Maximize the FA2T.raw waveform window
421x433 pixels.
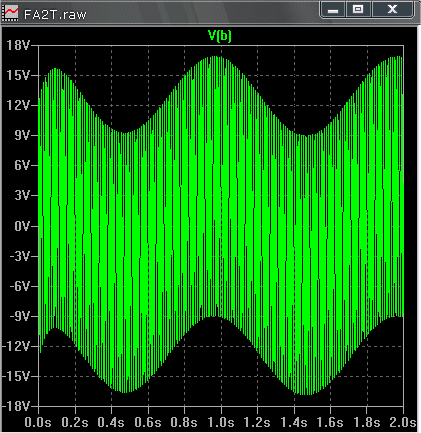pyautogui.click(x=358, y=9)
